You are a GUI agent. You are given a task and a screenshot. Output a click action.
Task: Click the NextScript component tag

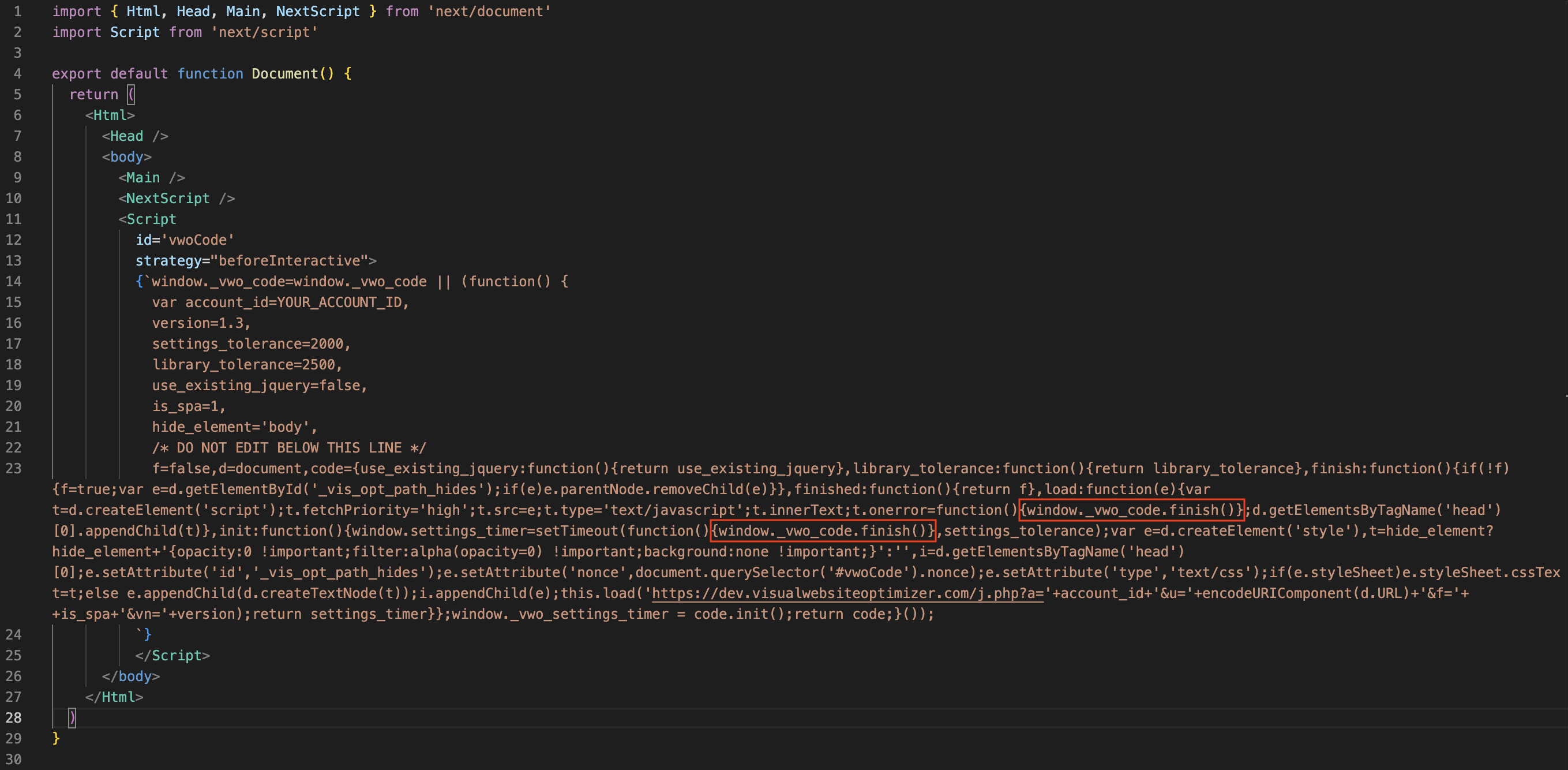pyautogui.click(x=177, y=198)
